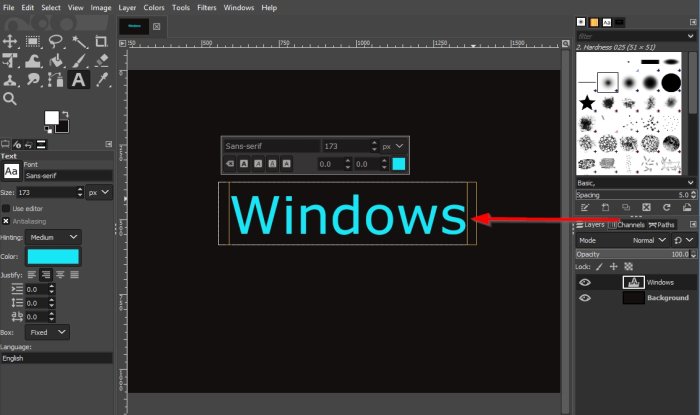700x415 pixels.
Task: Select the Paintbrush tool
Action: point(79,61)
